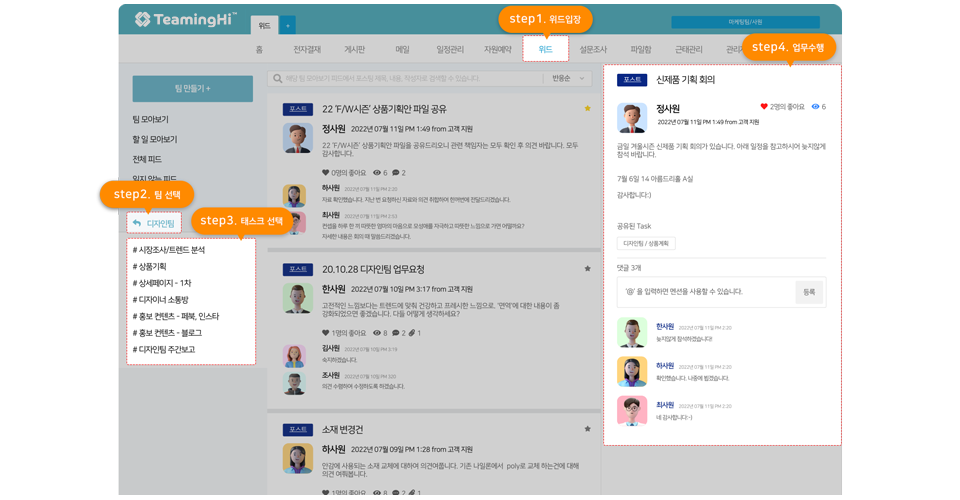This screenshot has height=500, width=960.
Task: Select the # 상품기획 task in the sidebar
Action: 150,267
